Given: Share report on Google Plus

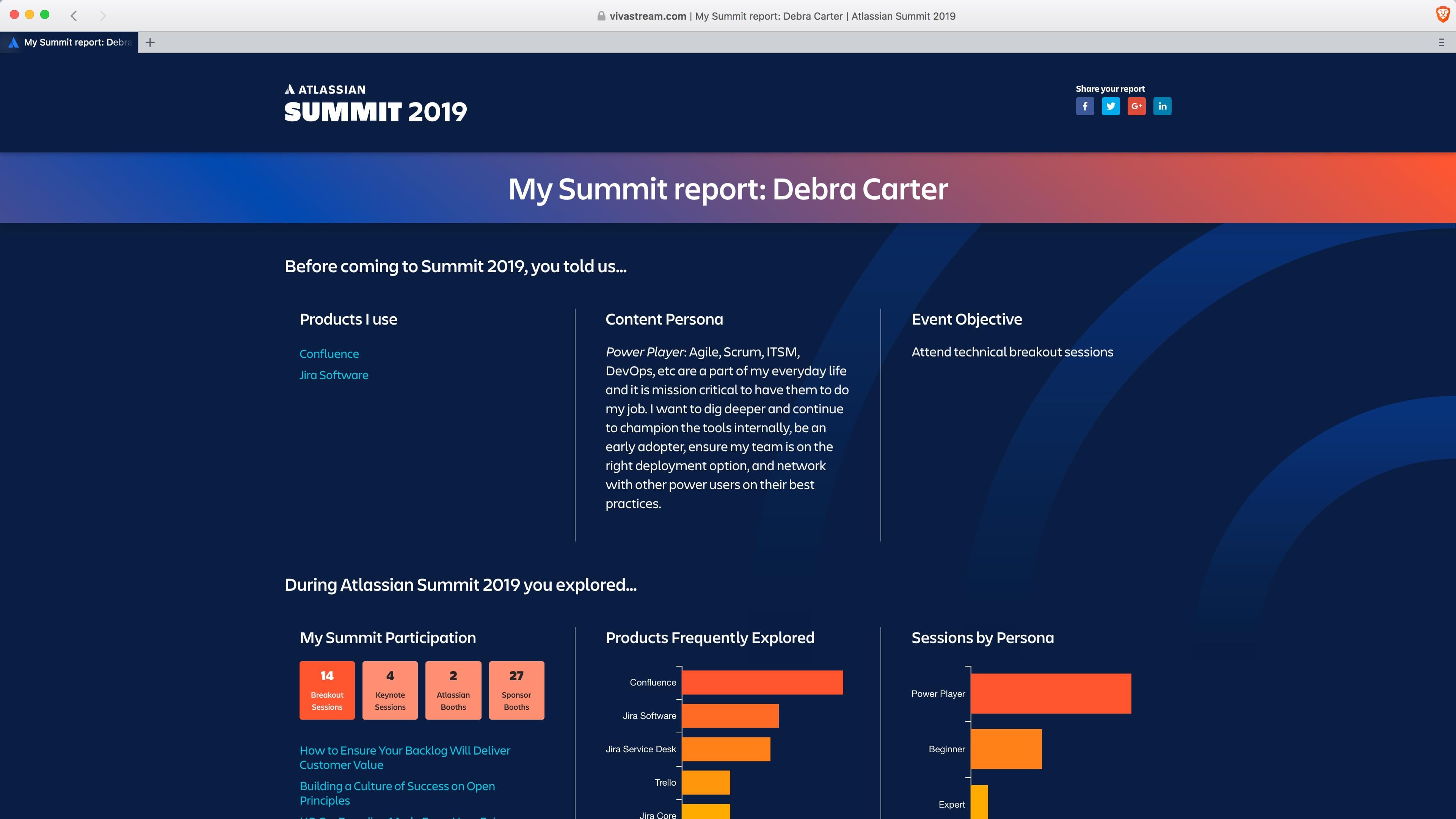Looking at the screenshot, I should pyautogui.click(x=1136, y=106).
